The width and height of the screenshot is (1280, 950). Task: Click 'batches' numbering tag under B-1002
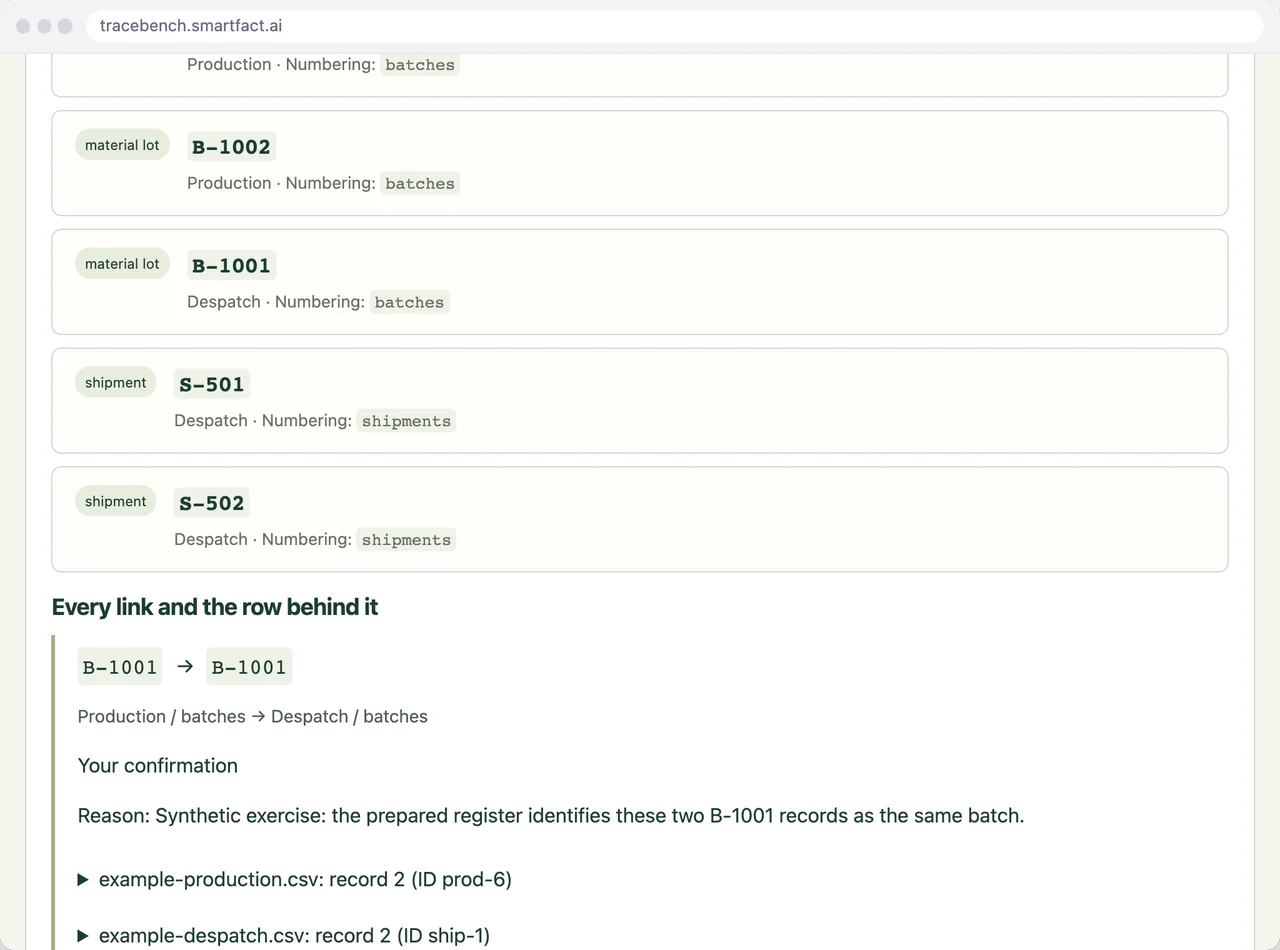[x=420, y=183]
